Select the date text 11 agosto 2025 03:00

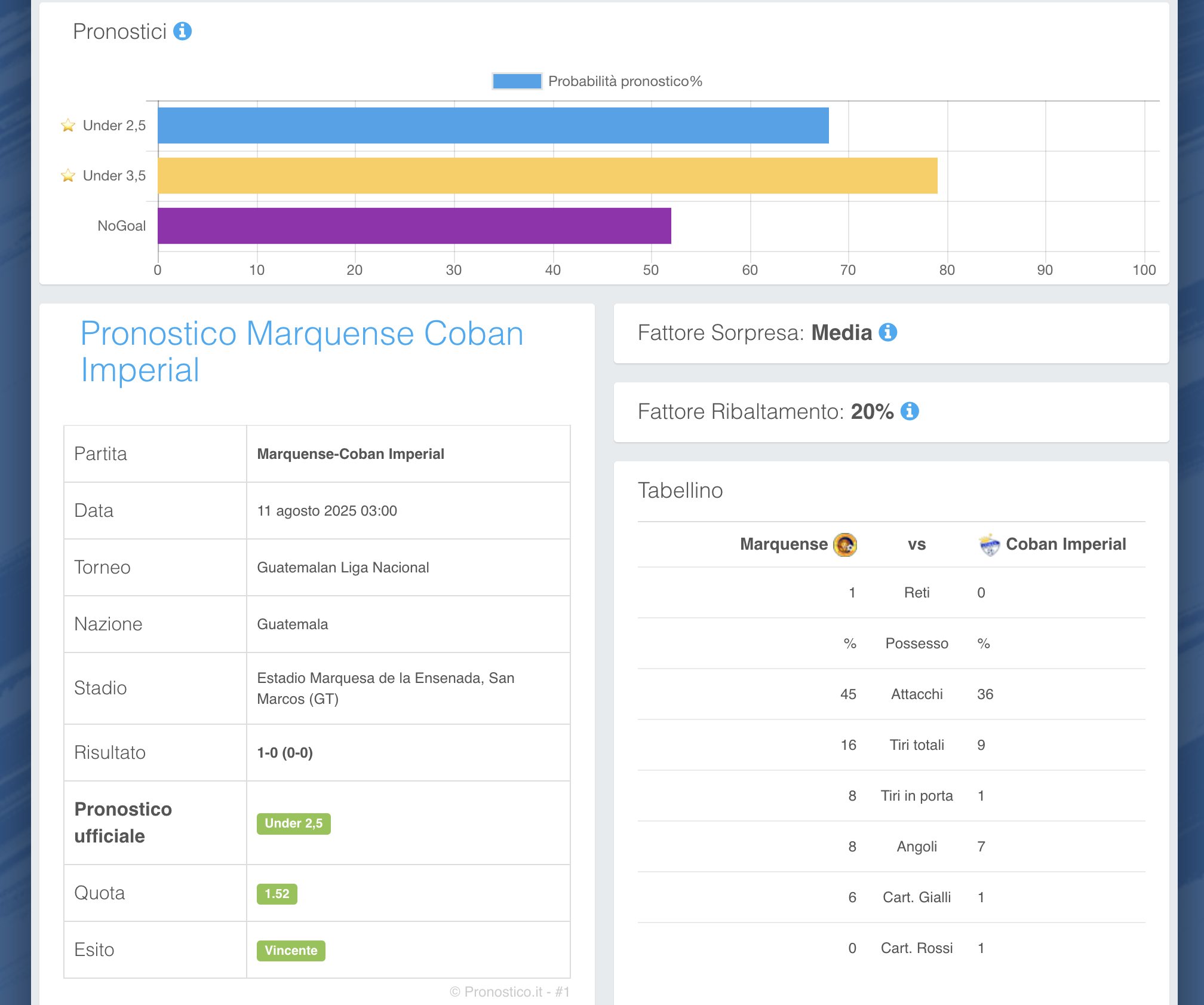click(327, 511)
